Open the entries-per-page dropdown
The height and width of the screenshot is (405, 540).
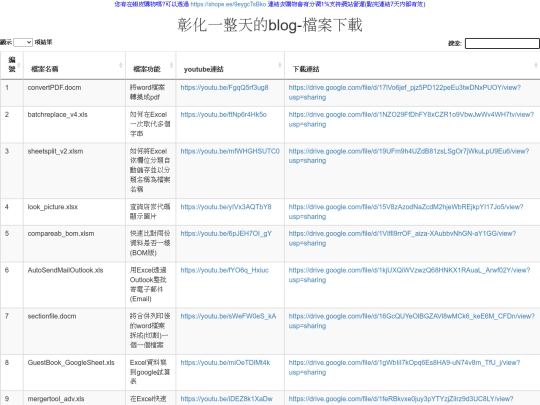point(23,42)
